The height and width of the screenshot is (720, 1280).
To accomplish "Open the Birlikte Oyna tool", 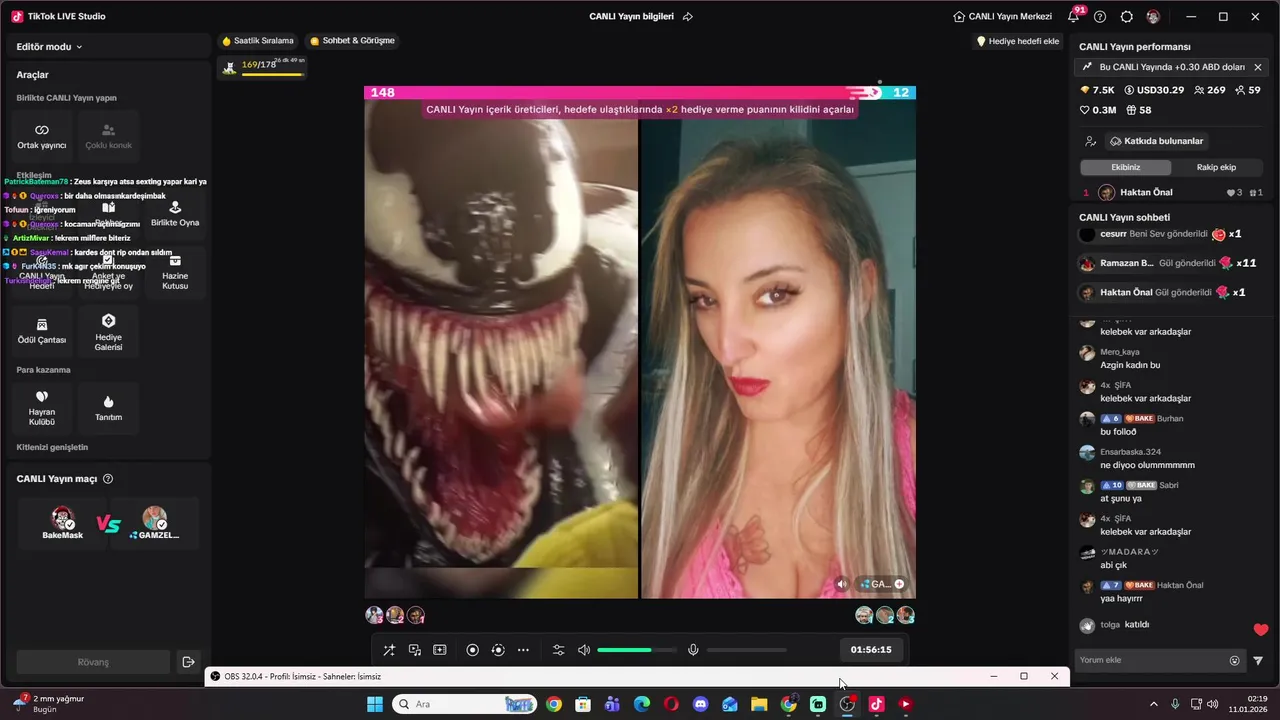I will (x=175, y=214).
